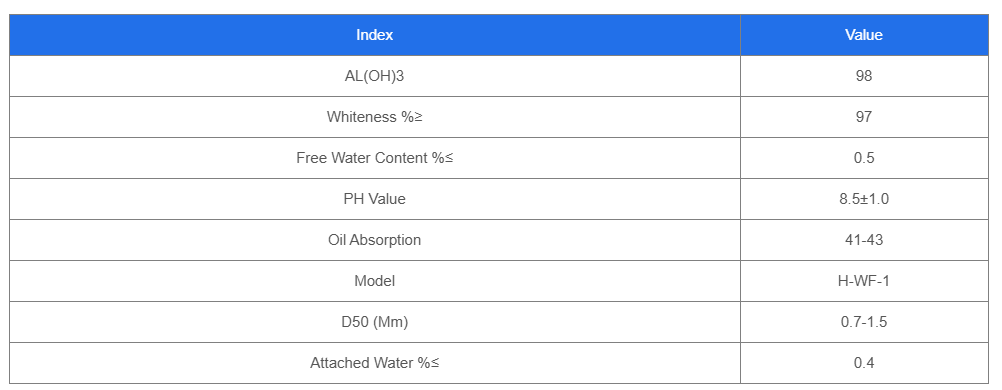Select the 0.5 value cell
Screen dimensions: 1002x390
click(864, 158)
